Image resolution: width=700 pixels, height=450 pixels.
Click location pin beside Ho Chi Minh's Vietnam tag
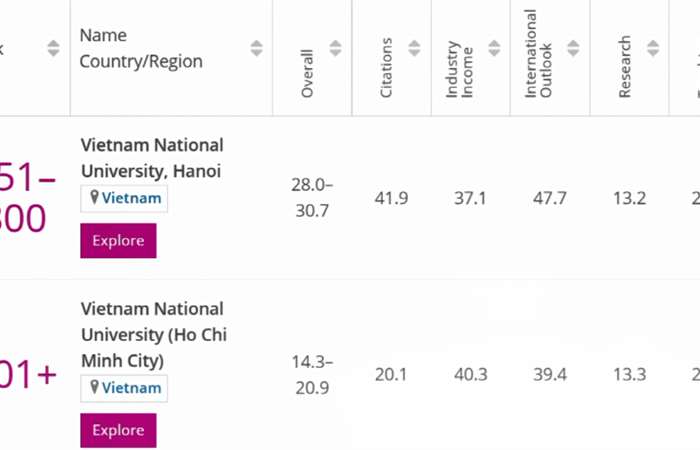pyautogui.click(x=94, y=387)
